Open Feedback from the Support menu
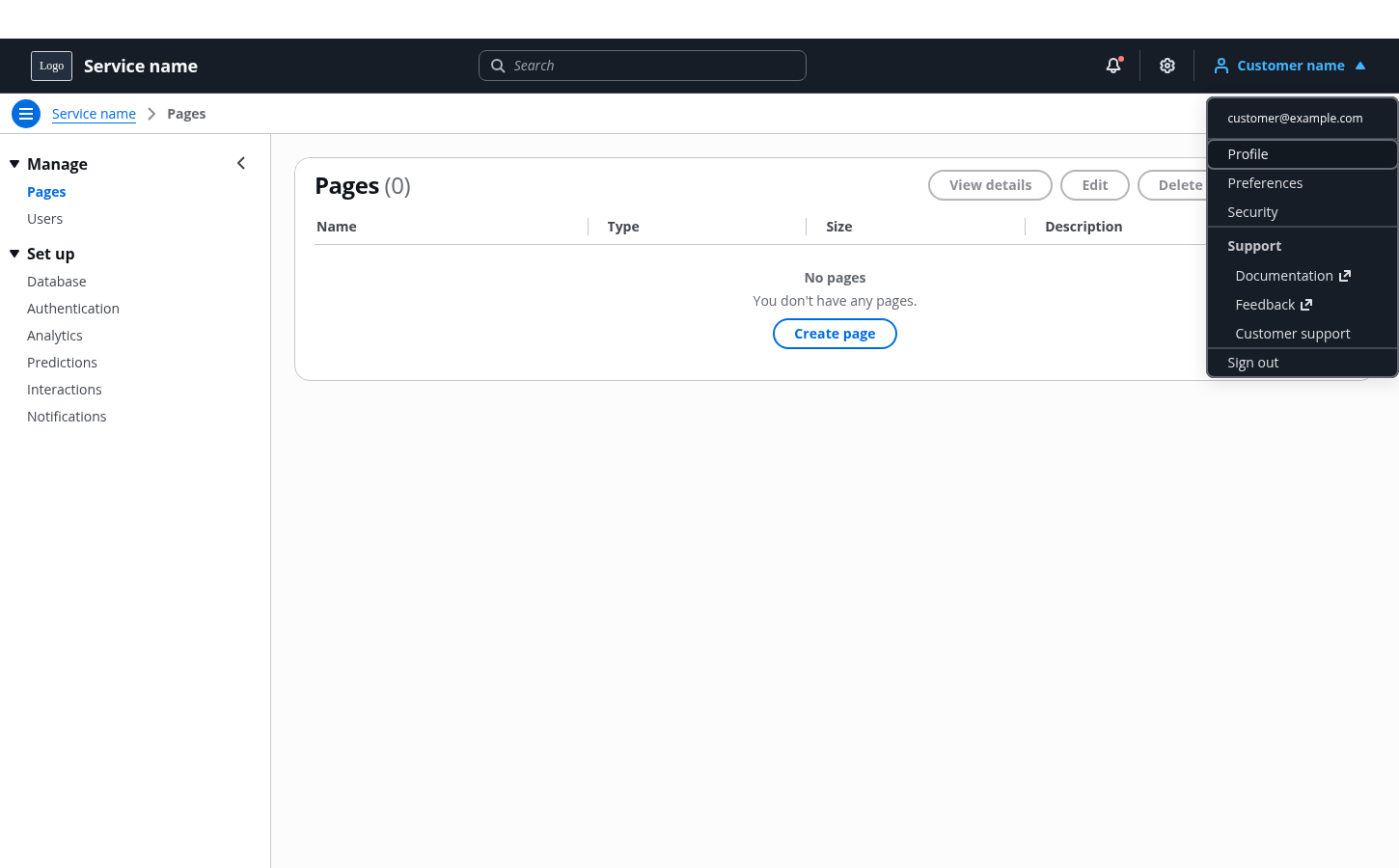 click(x=1303, y=305)
